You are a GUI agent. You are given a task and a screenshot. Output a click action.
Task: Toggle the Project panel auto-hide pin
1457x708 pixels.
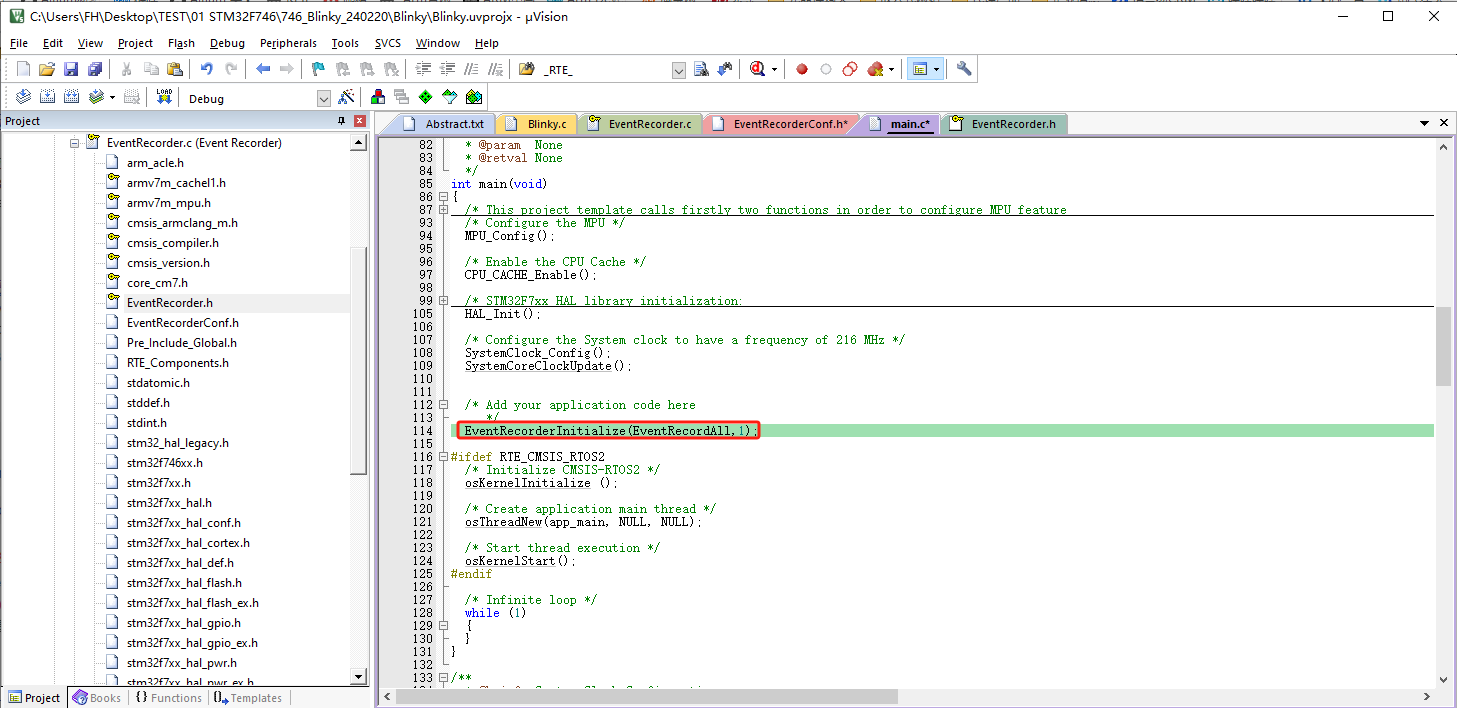tap(341, 121)
